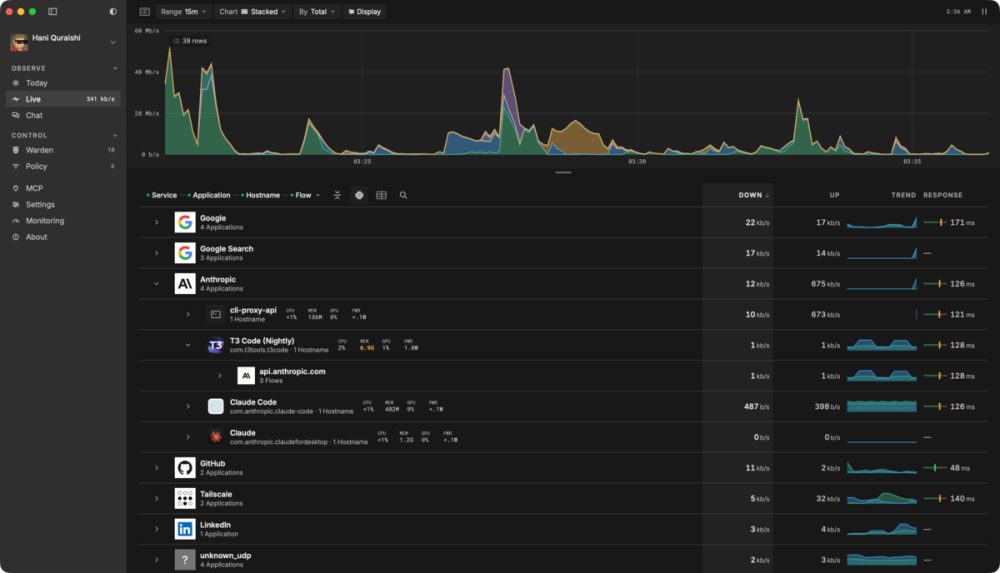
Task: Click the 39 rows badge on chart
Action: (190, 41)
